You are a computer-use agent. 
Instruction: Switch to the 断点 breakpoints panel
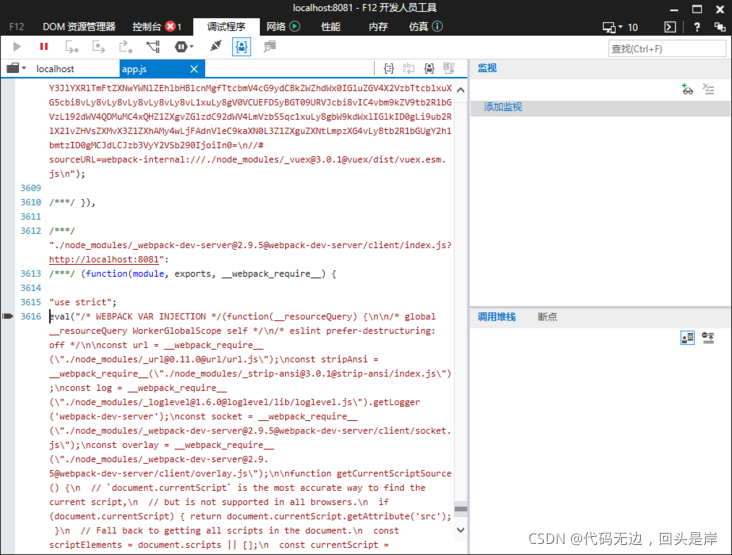547,317
